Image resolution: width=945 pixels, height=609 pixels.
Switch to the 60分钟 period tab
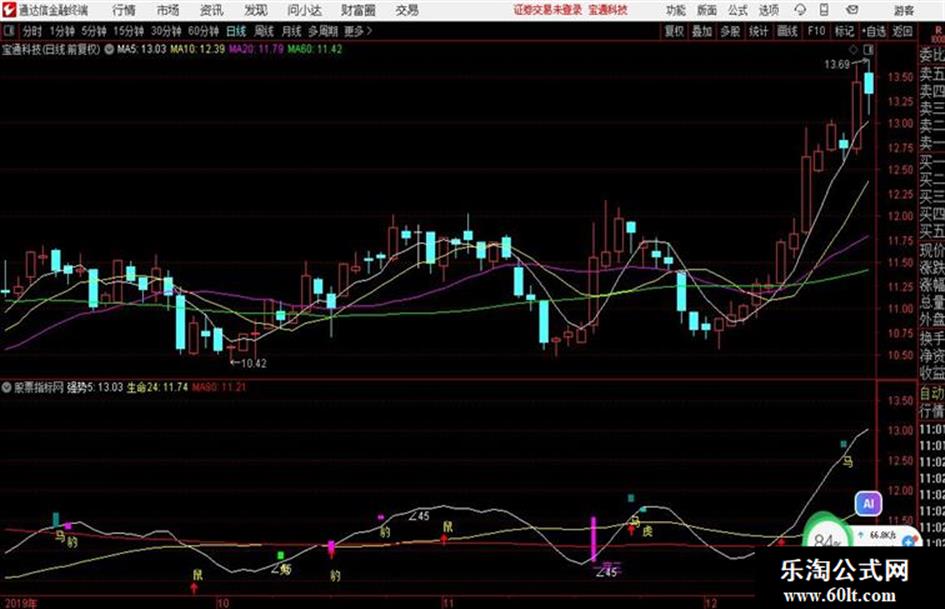point(203,31)
